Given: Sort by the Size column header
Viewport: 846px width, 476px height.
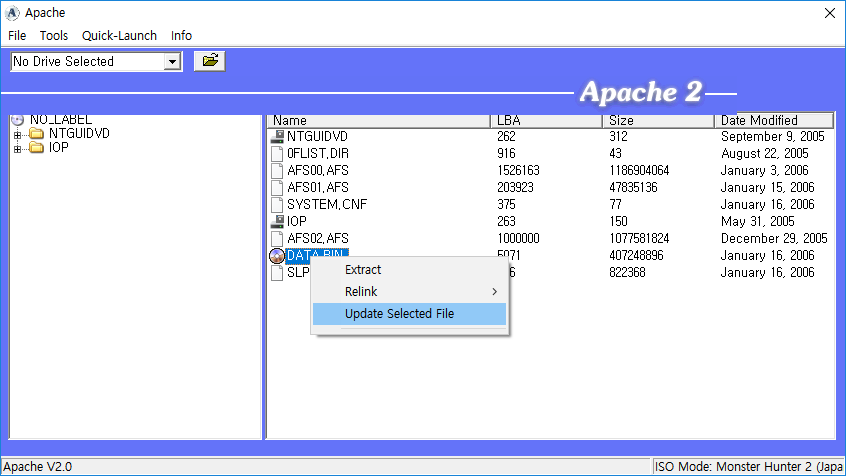Looking at the screenshot, I should tap(658, 120).
